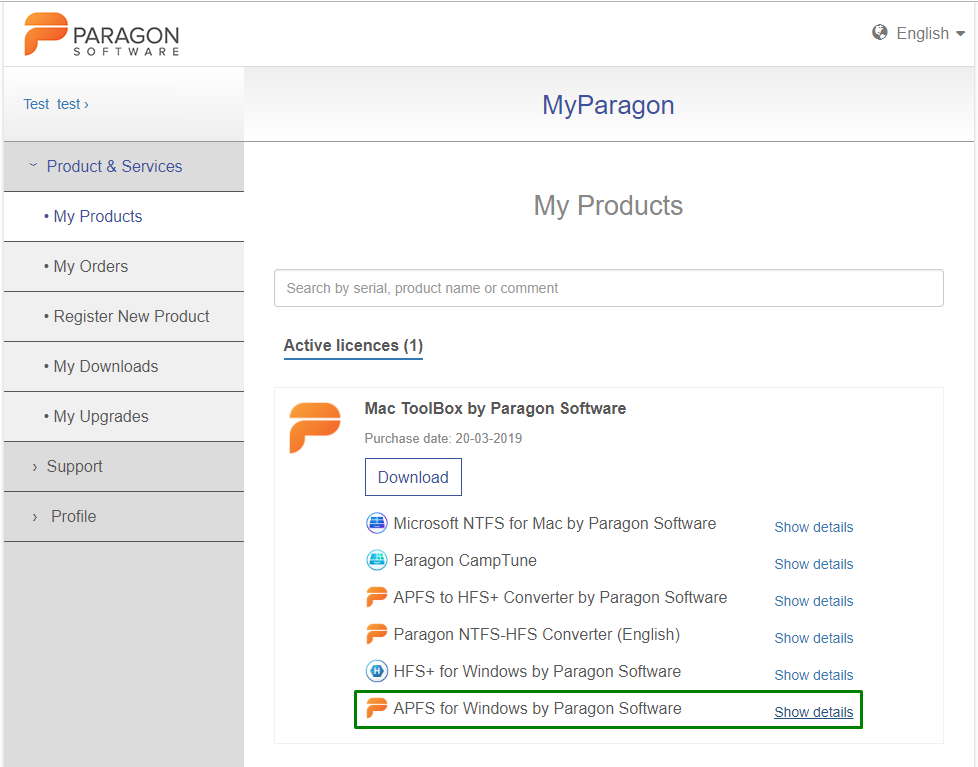978x767 pixels.
Task: Click the Paragon Software logo
Action: [x=102, y=34]
